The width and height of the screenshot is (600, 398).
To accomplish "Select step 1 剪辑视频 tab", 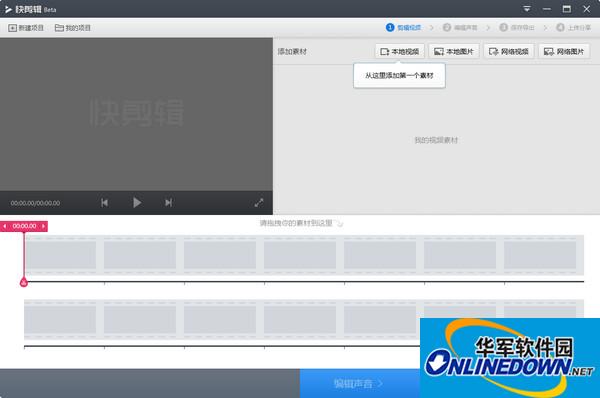I will point(404,28).
